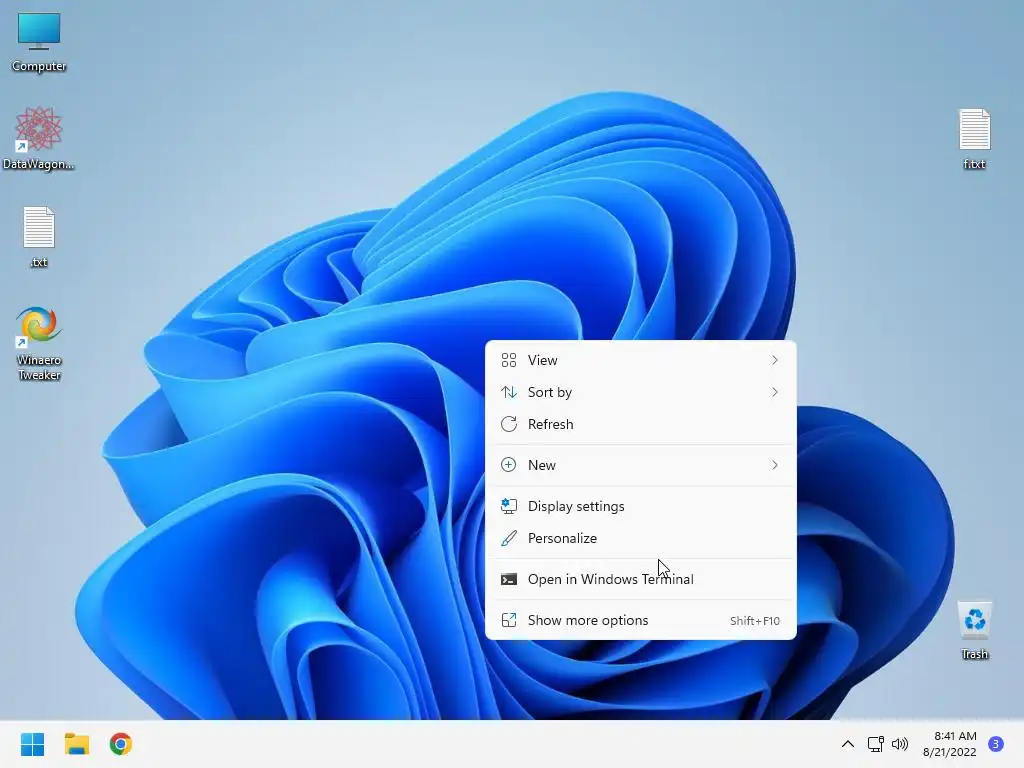Select the Trash recycle bin icon
The image size is (1024, 768).
pos(974,630)
